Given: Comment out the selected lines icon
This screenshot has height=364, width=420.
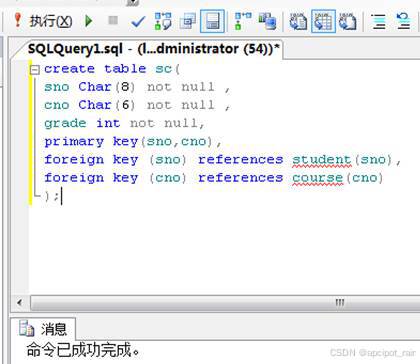Looking at the screenshot, I should point(379,22).
